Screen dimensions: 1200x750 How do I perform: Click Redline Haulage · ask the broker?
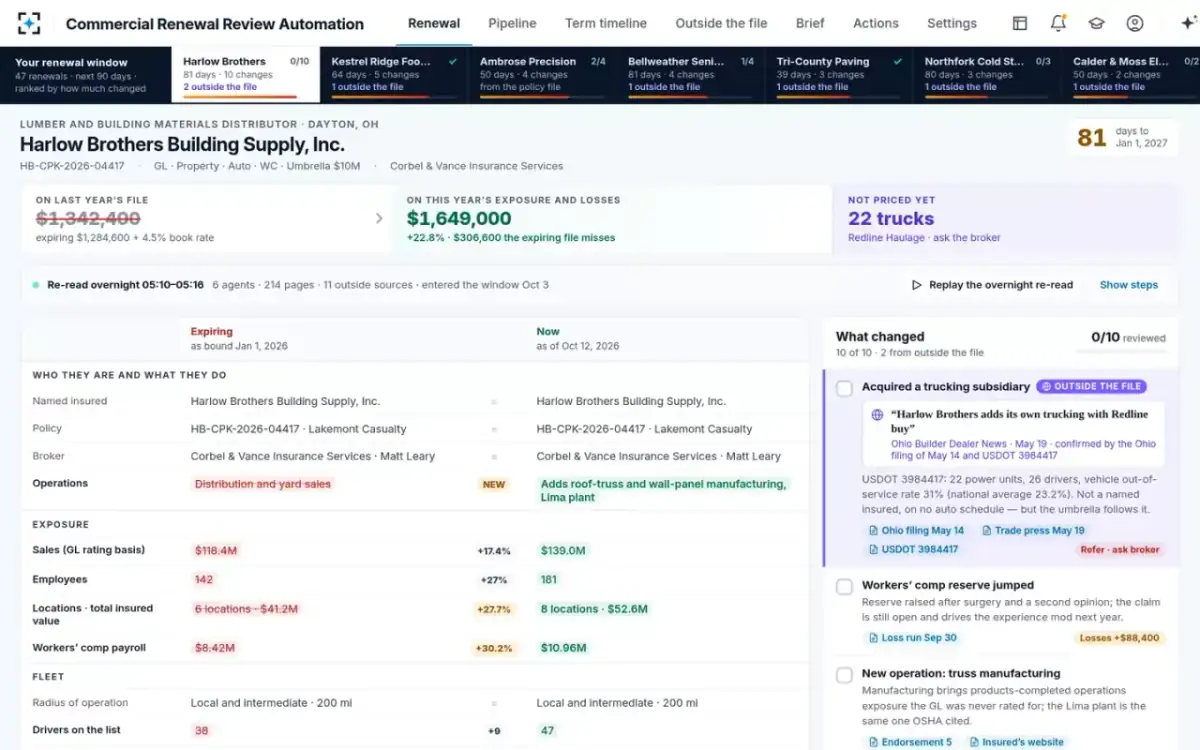click(x=924, y=238)
